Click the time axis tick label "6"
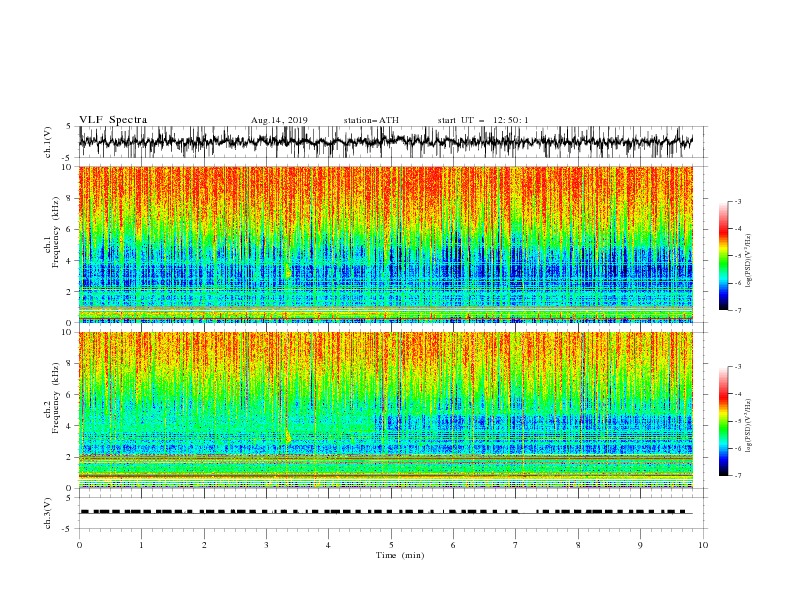 pyautogui.click(x=454, y=545)
